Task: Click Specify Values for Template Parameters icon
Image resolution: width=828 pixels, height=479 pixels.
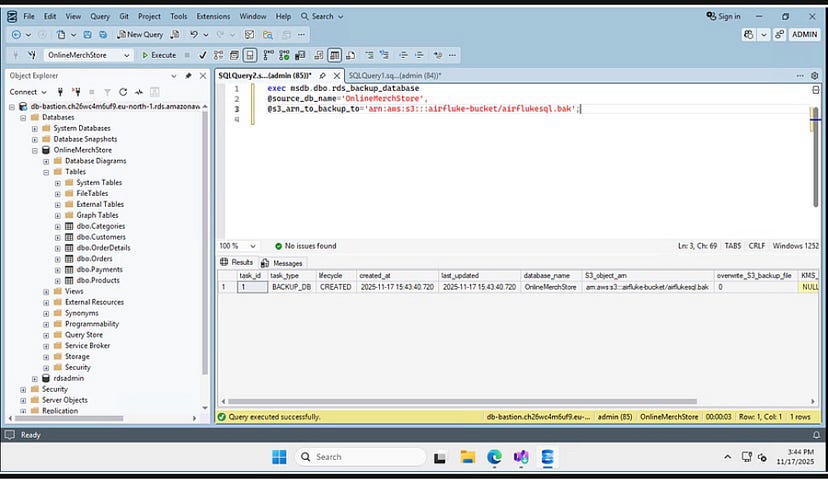Action: point(437,55)
